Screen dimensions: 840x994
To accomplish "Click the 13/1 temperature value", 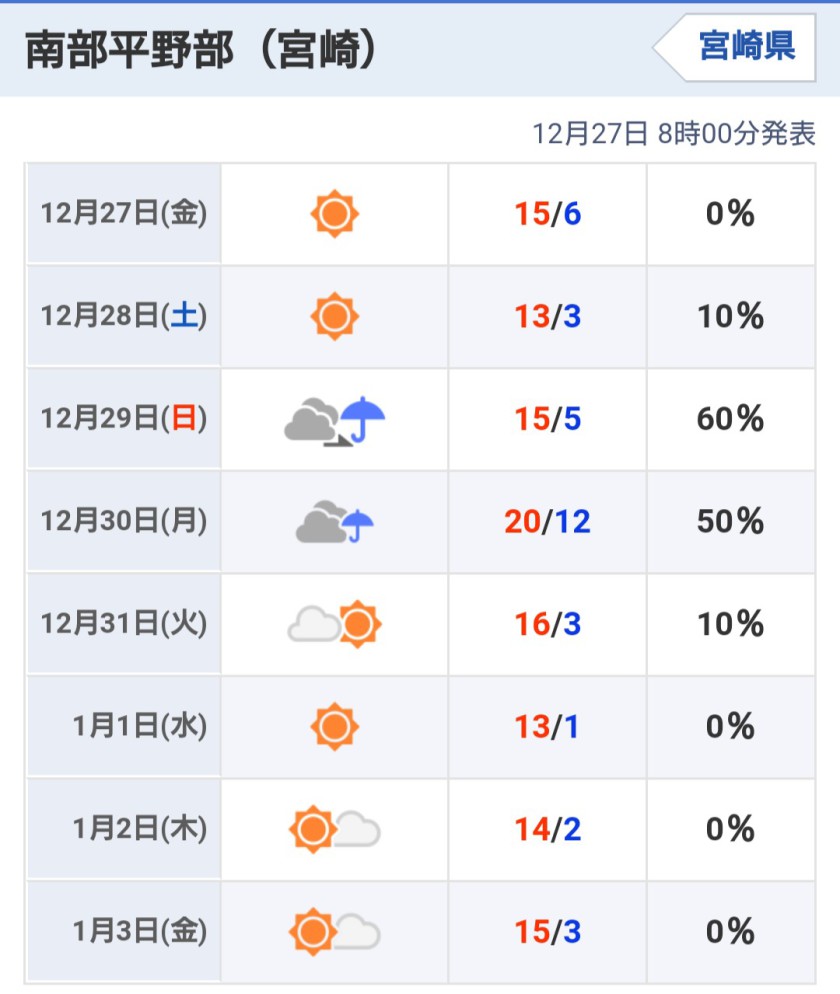I will coord(547,726).
